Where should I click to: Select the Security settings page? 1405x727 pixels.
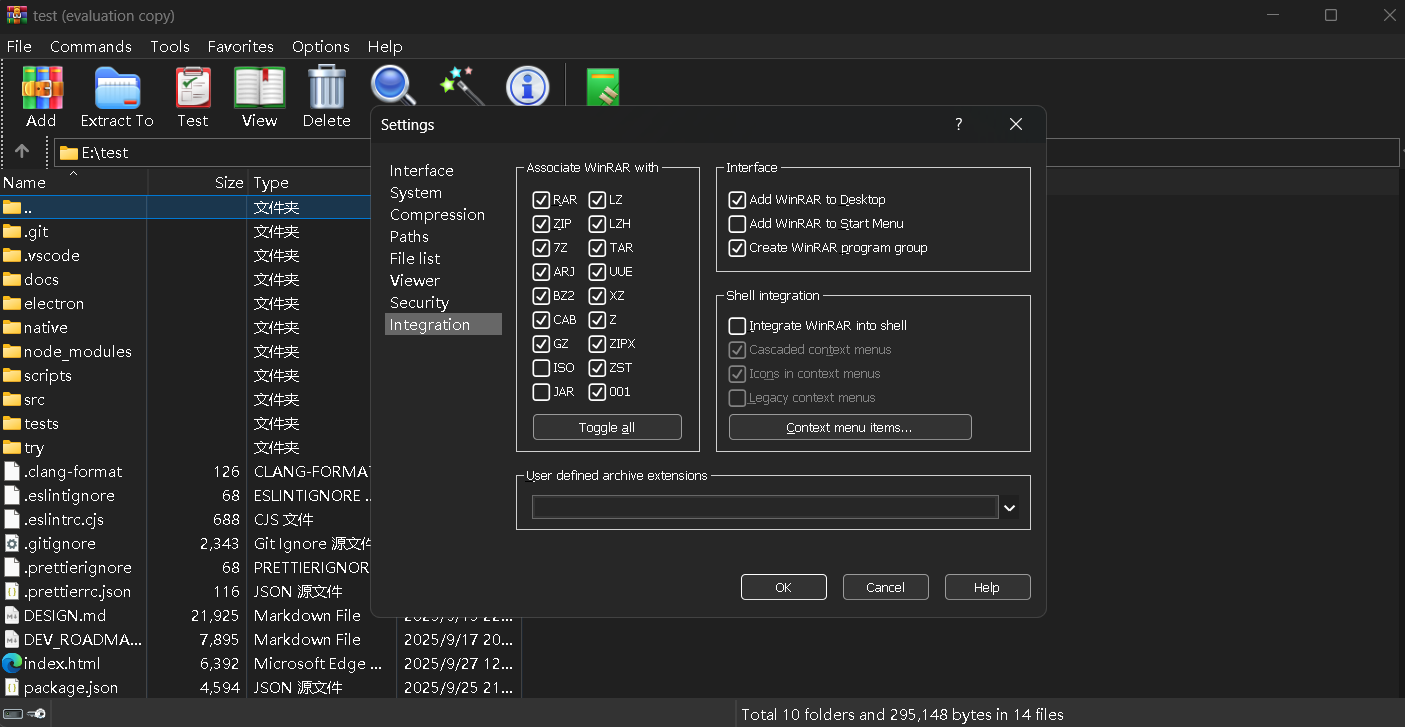tap(419, 303)
